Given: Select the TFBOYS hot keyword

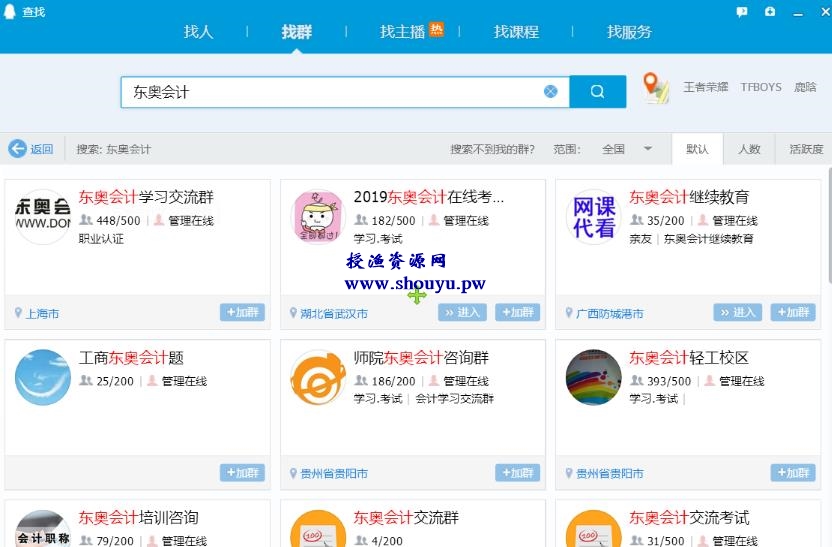Looking at the screenshot, I should [761, 87].
